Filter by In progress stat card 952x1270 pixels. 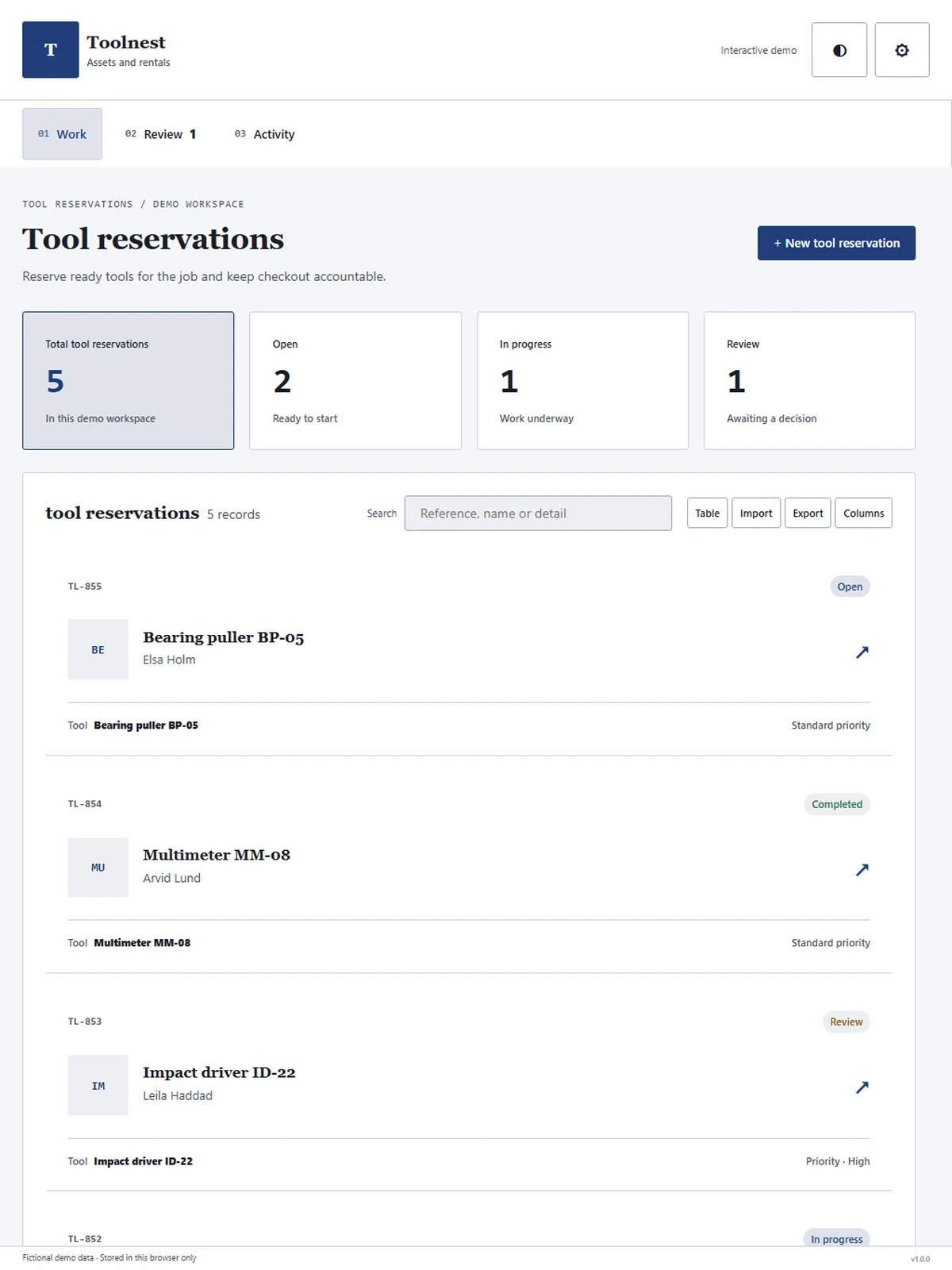[582, 380]
